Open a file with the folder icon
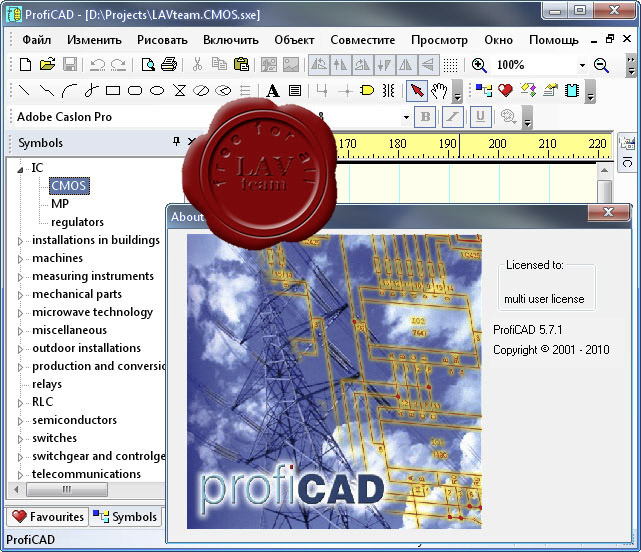This screenshot has height=552, width=641. (47, 65)
